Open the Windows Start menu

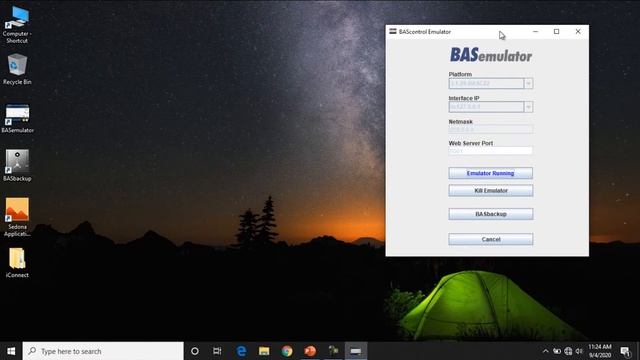click(11, 351)
